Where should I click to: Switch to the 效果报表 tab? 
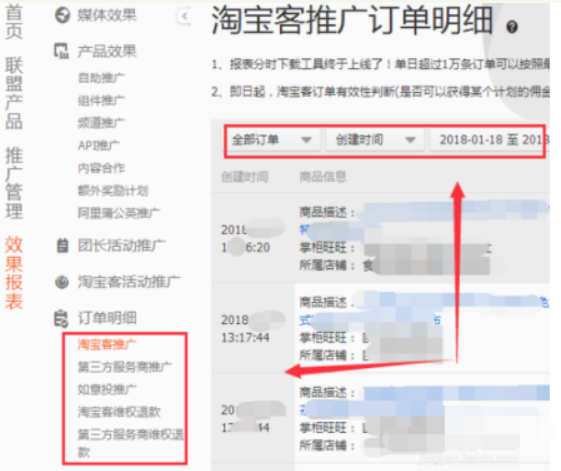14,272
